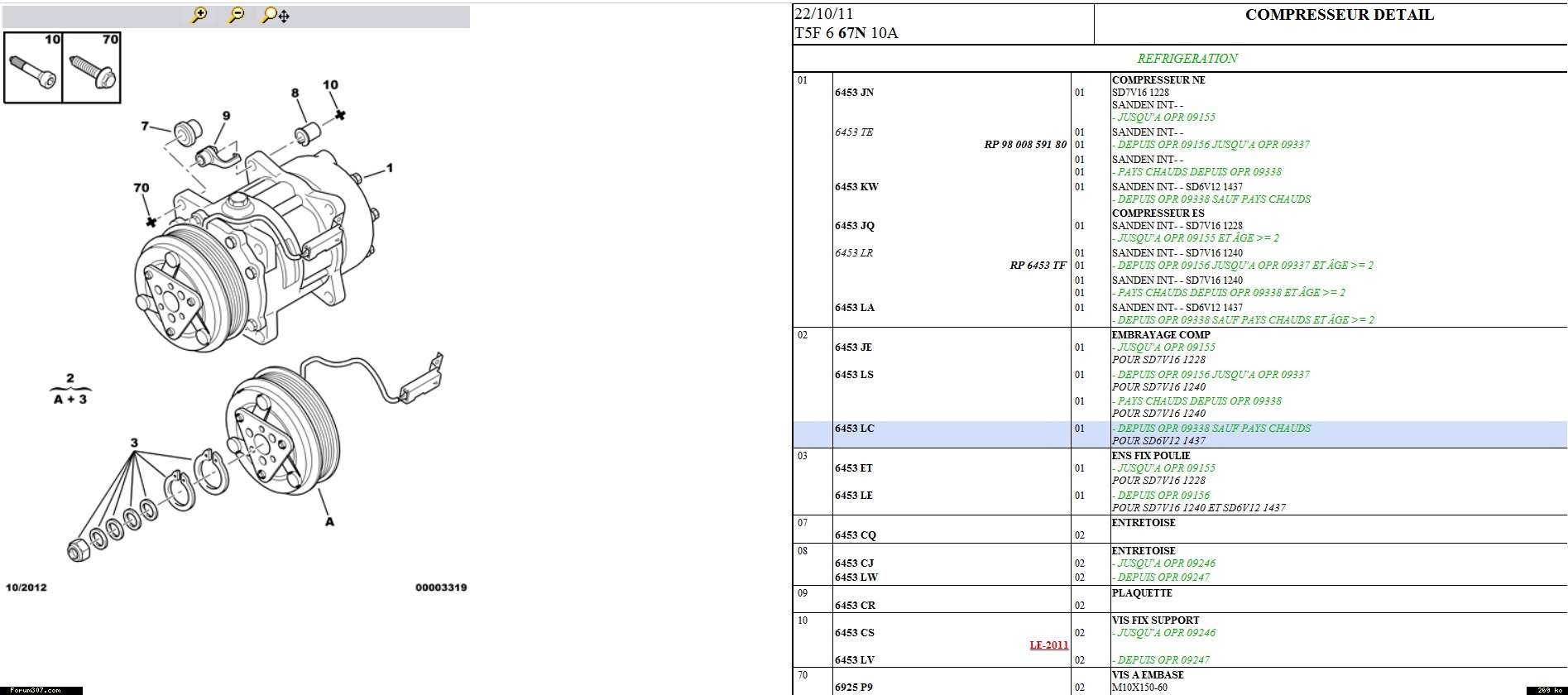1568x695 pixels.
Task: Click callout A on clutch pulley
Action: (x=329, y=521)
